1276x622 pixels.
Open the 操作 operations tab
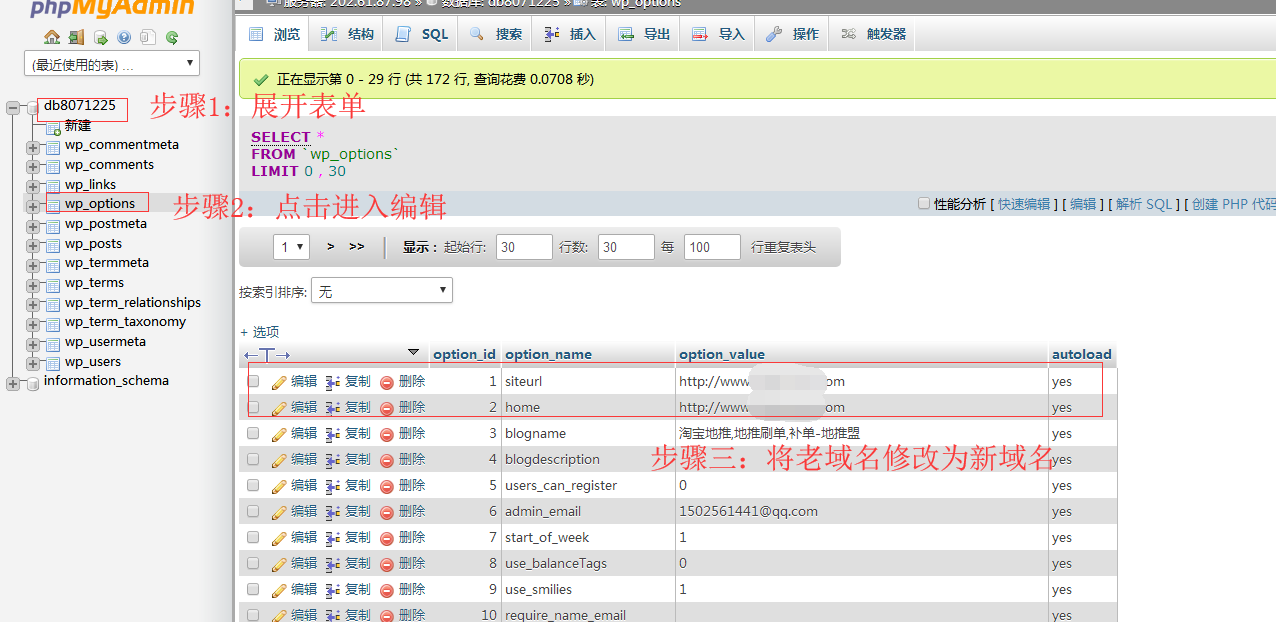pyautogui.click(x=792, y=34)
